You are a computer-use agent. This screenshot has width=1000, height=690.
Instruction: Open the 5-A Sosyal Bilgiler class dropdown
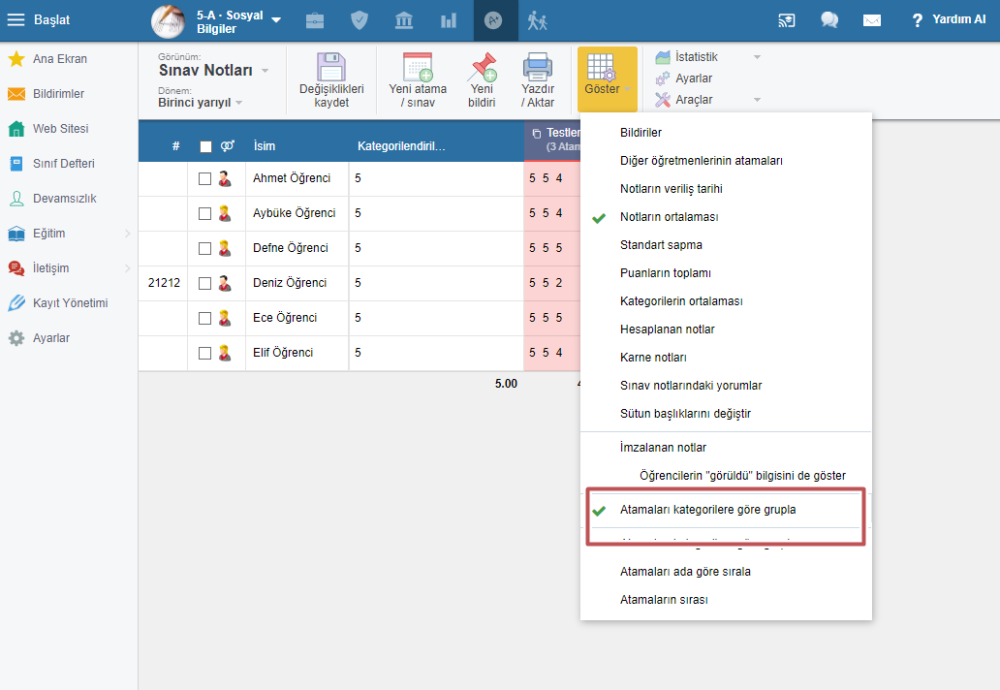pyautogui.click(x=239, y=21)
